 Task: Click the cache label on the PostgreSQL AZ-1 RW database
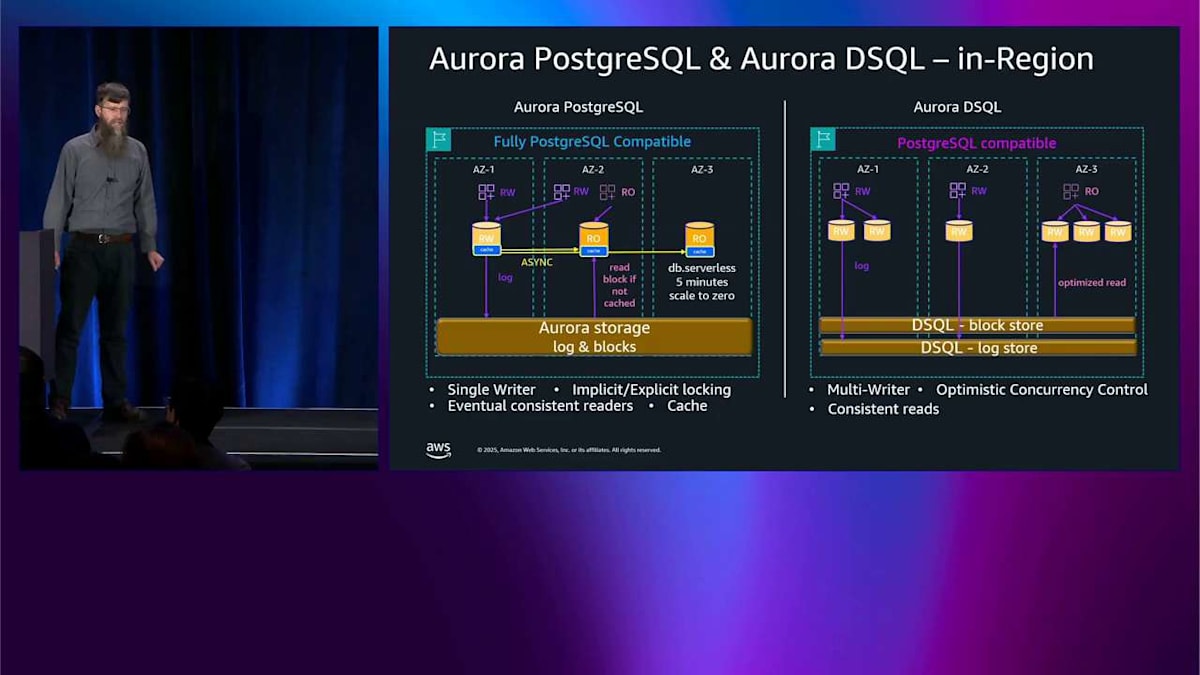pos(487,250)
